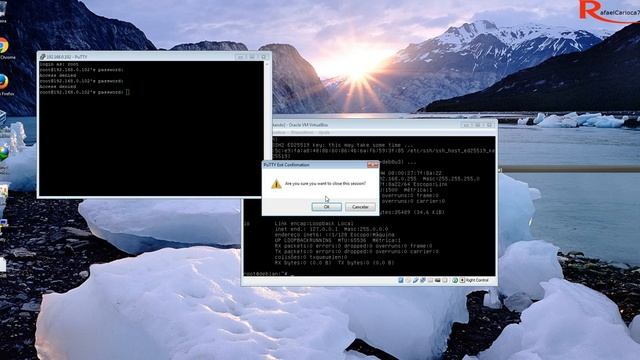Close the PuTTY Exit Confirmation dialog
This screenshot has width=640, height=360.
pyautogui.click(x=373, y=165)
